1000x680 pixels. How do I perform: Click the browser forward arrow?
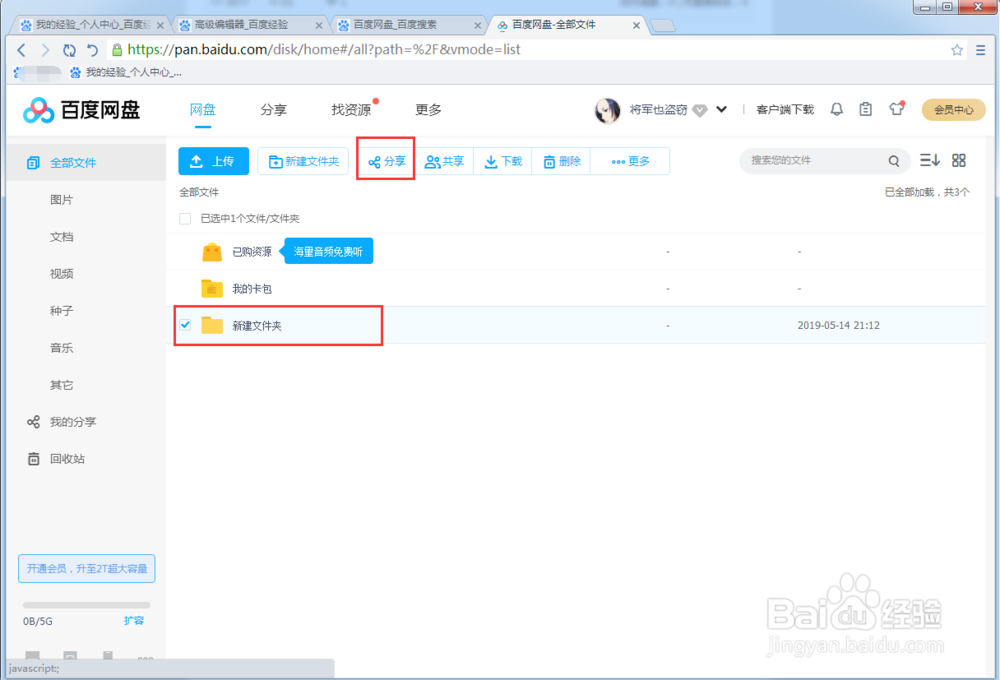click(x=45, y=50)
